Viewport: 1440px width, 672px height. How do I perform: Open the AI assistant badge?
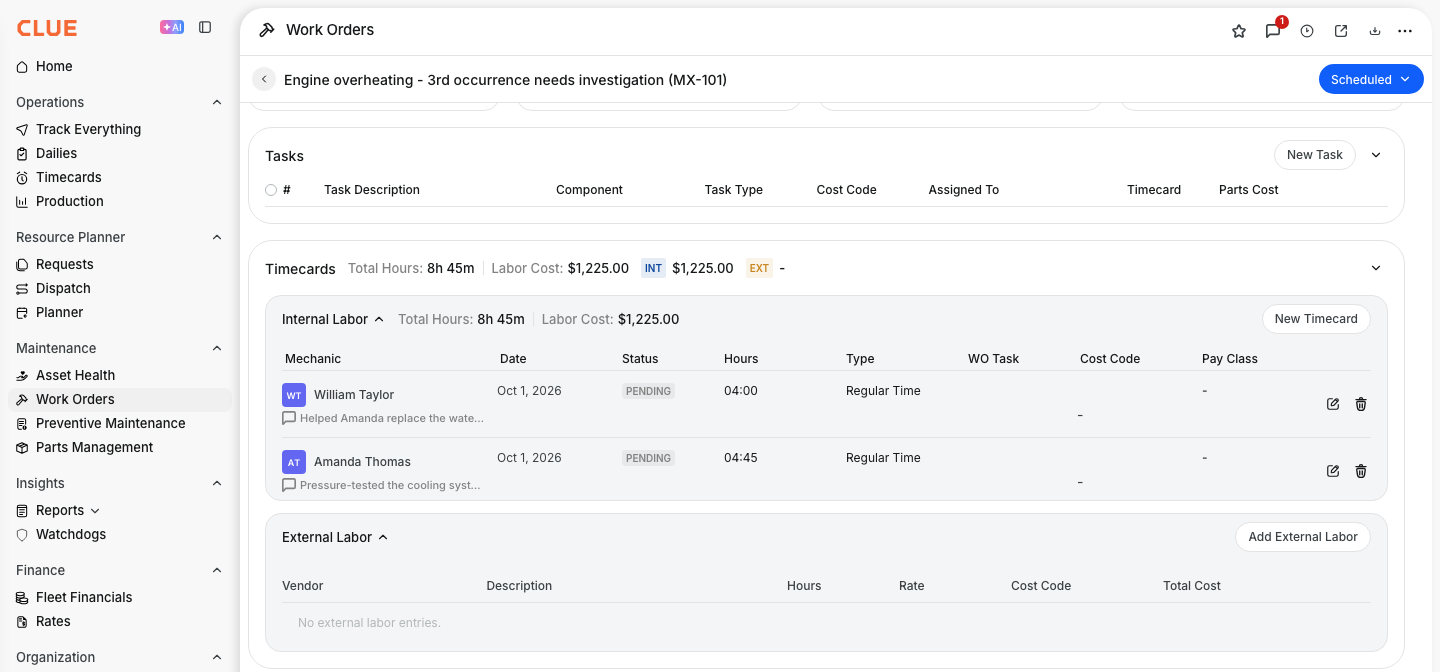click(172, 27)
